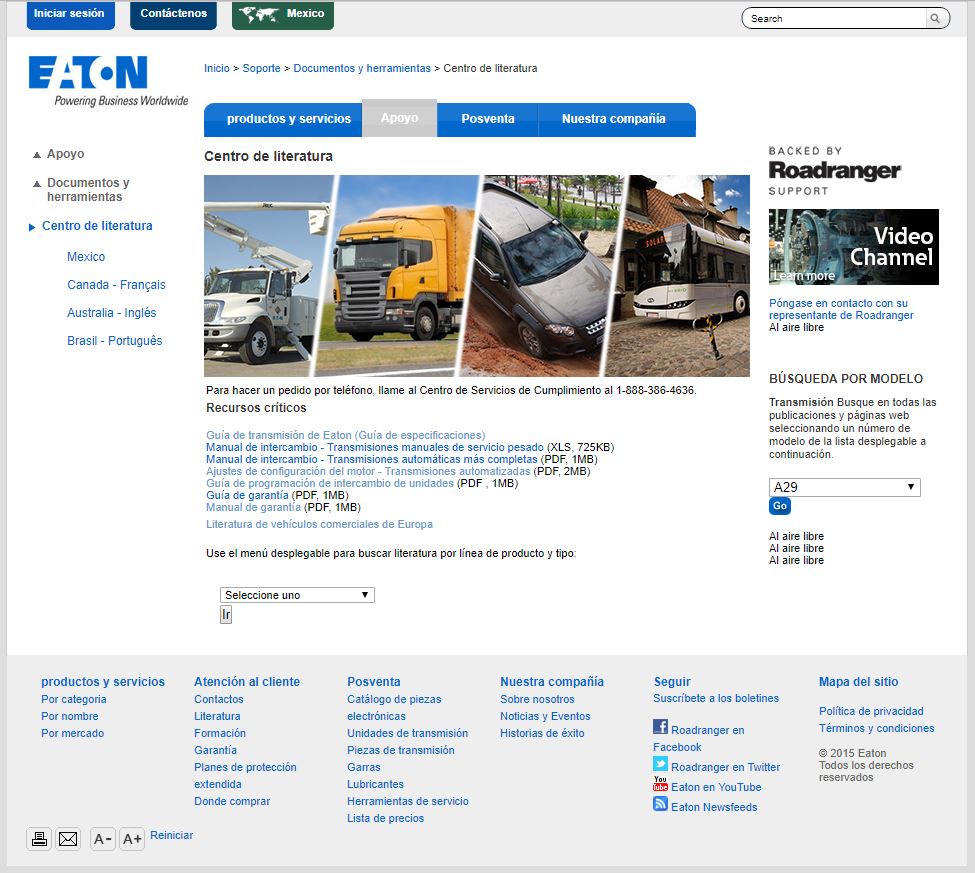The image size is (975, 873).
Task: Switch to the Posventa tab
Action: (488, 119)
